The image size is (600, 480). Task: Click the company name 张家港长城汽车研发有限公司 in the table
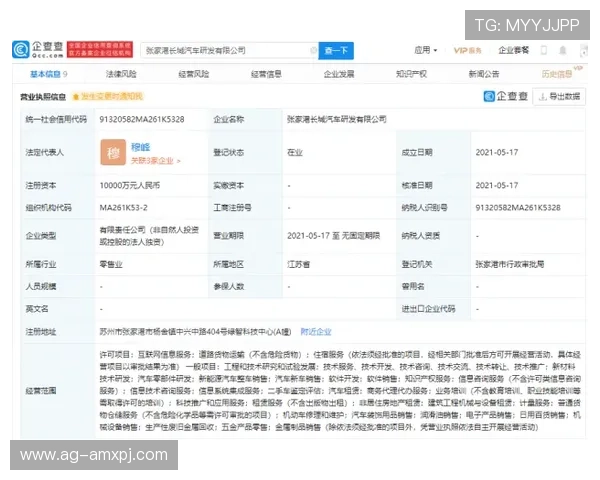pos(336,119)
